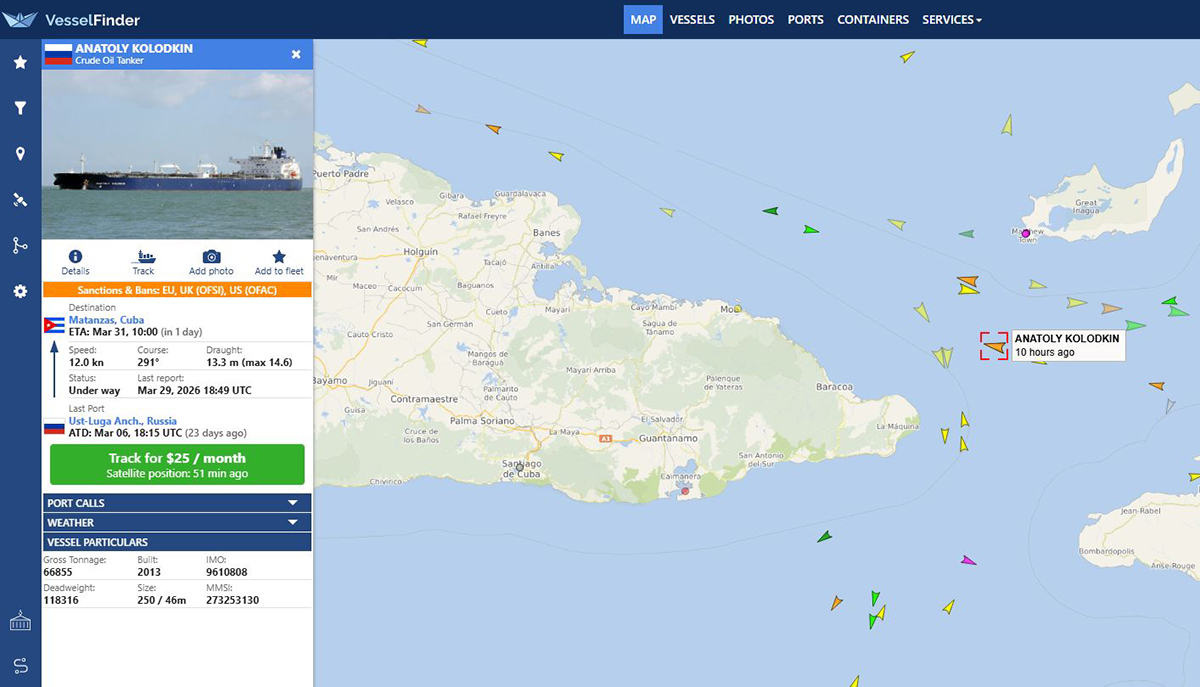Open the settings gear in the sidebar
Viewport: 1200px width, 687px height.
tap(20, 291)
